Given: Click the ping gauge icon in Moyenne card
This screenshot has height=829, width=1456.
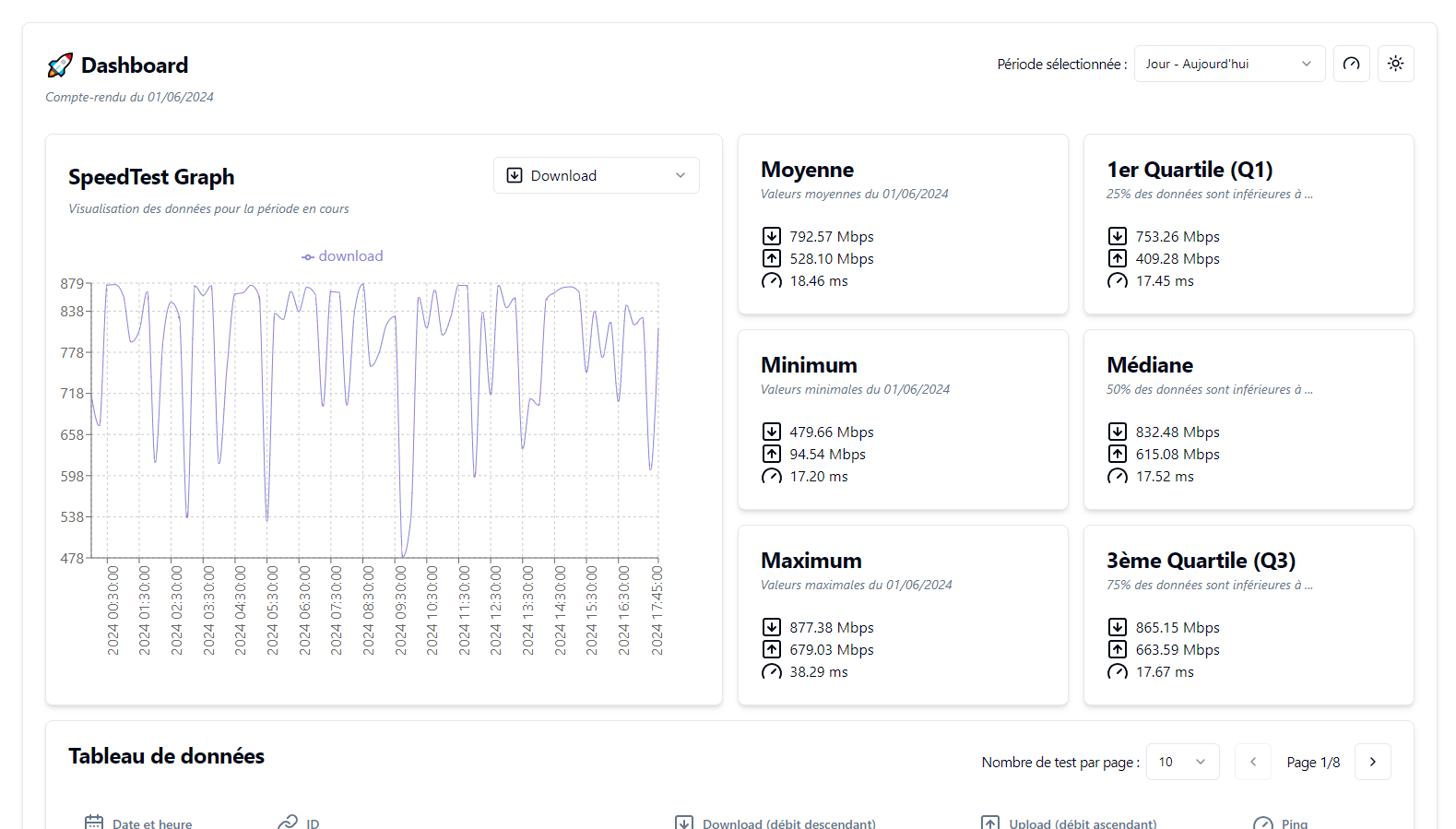Looking at the screenshot, I should pyautogui.click(x=772, y=280).
